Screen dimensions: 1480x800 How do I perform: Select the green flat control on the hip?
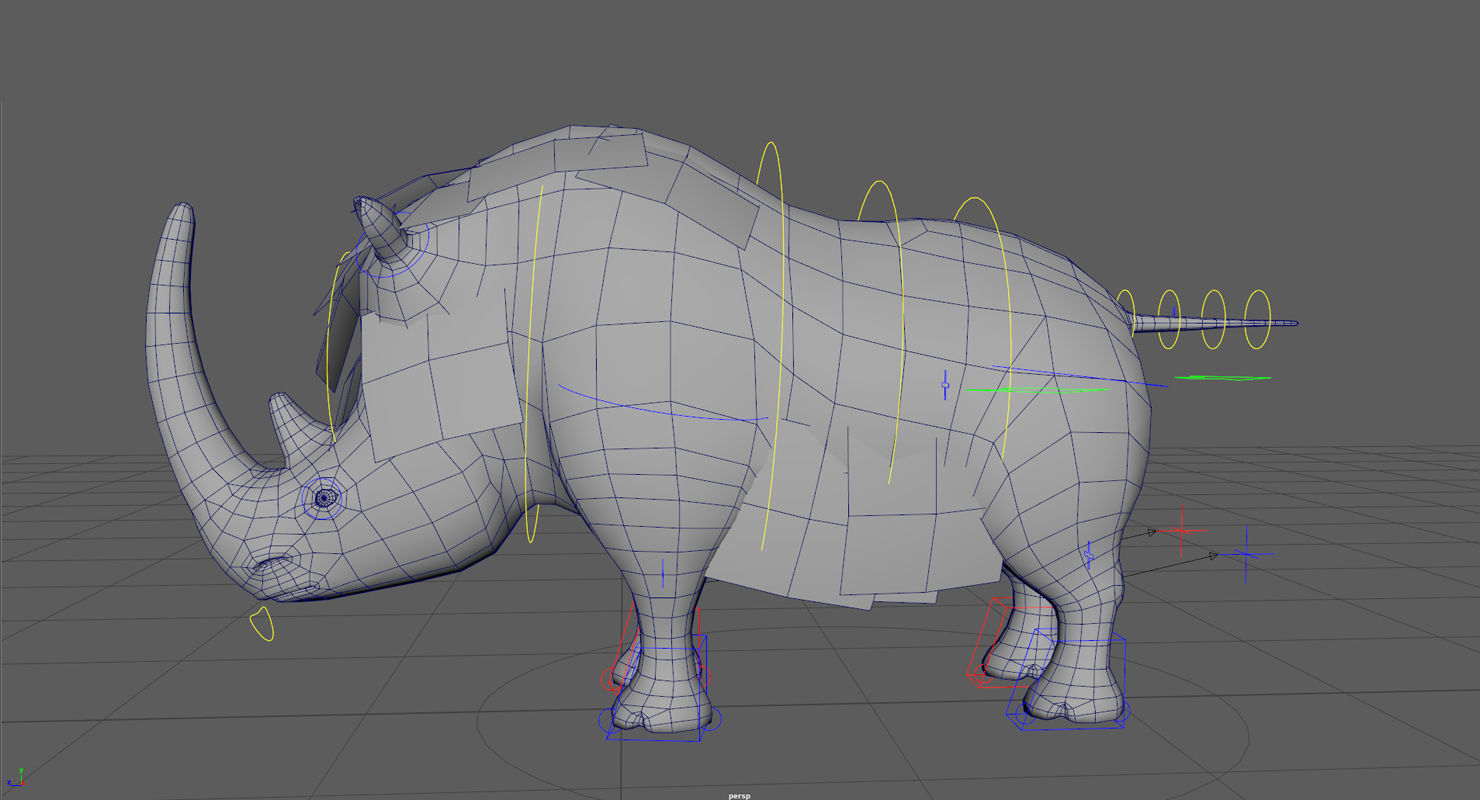pyautogui.click(x=1036, y=390)
